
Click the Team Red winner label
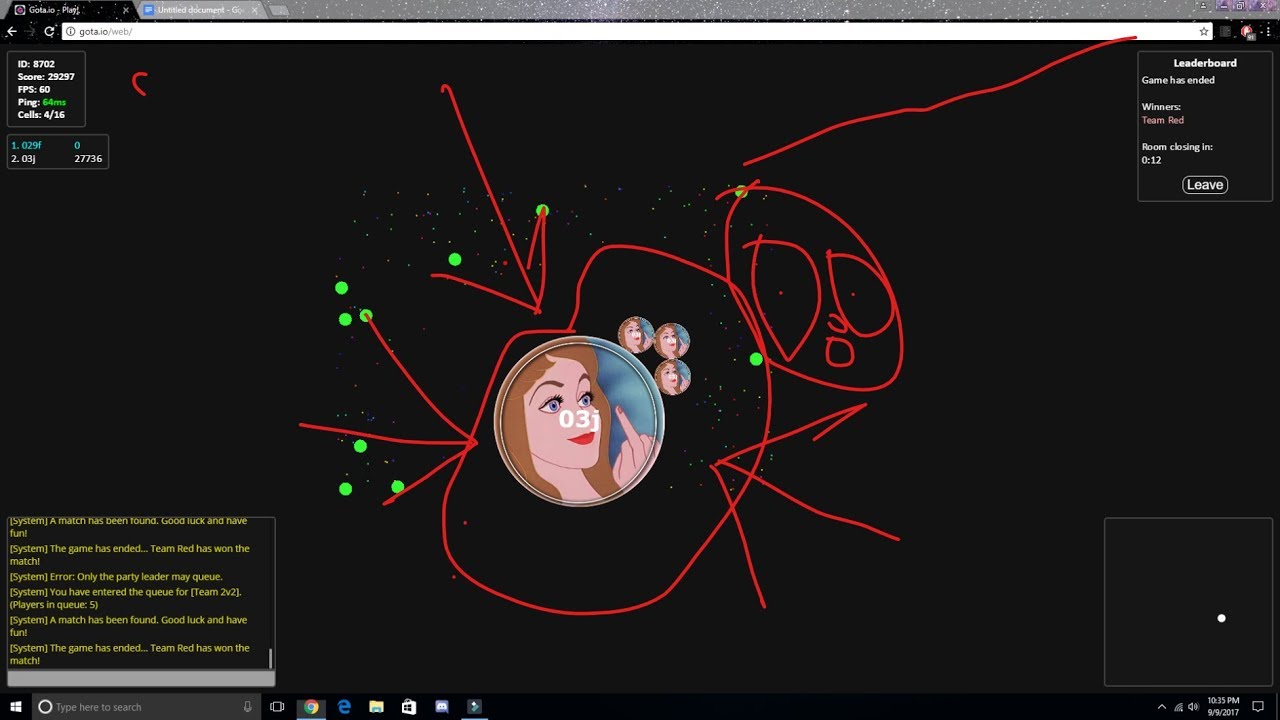click(1163, 120)
